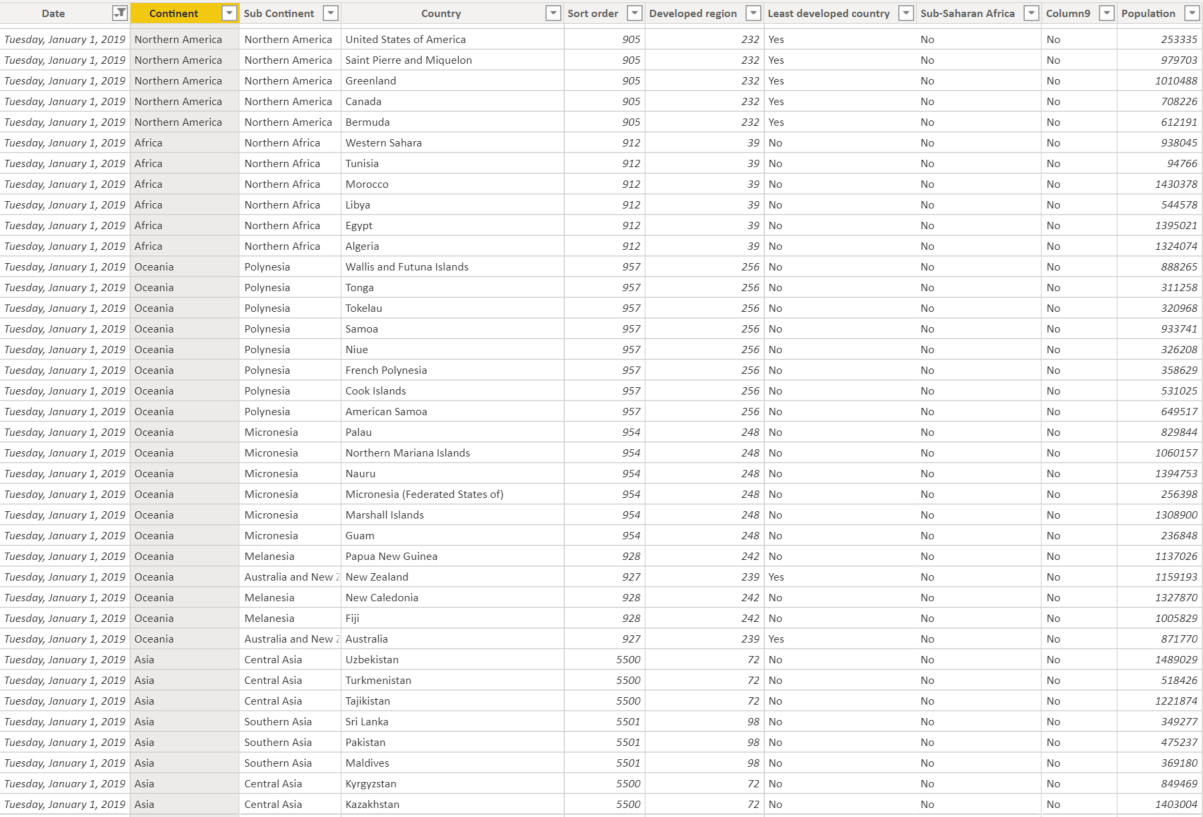Click population value 1489029

coord(1159,660)
